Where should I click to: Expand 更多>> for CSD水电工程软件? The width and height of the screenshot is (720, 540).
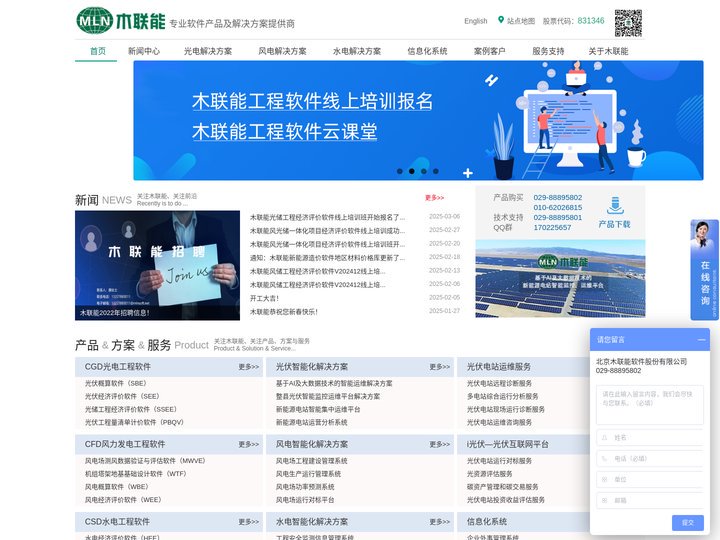point(249,522)
